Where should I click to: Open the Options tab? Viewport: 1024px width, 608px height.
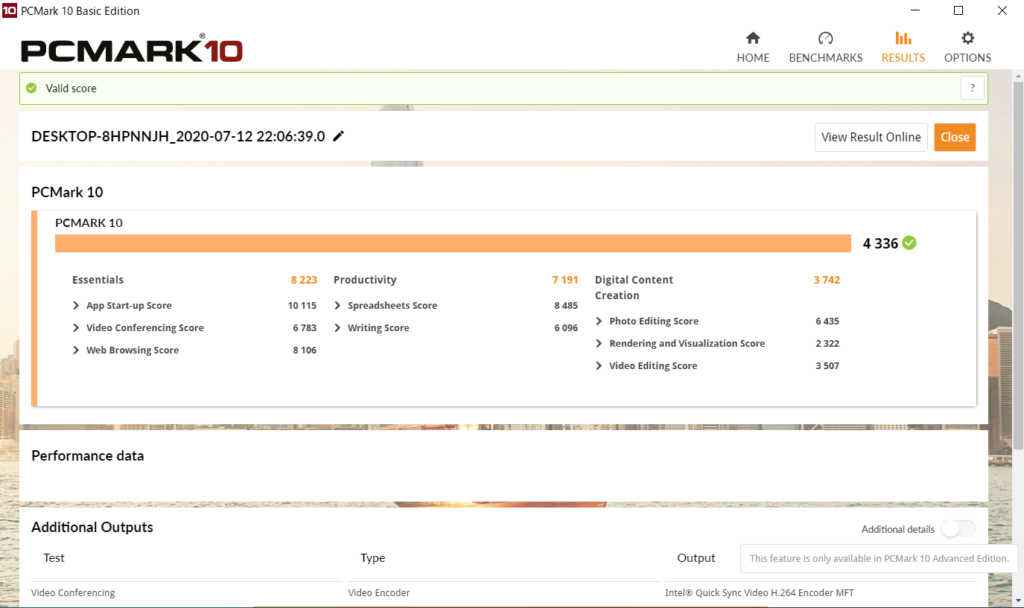click(967, 47)
